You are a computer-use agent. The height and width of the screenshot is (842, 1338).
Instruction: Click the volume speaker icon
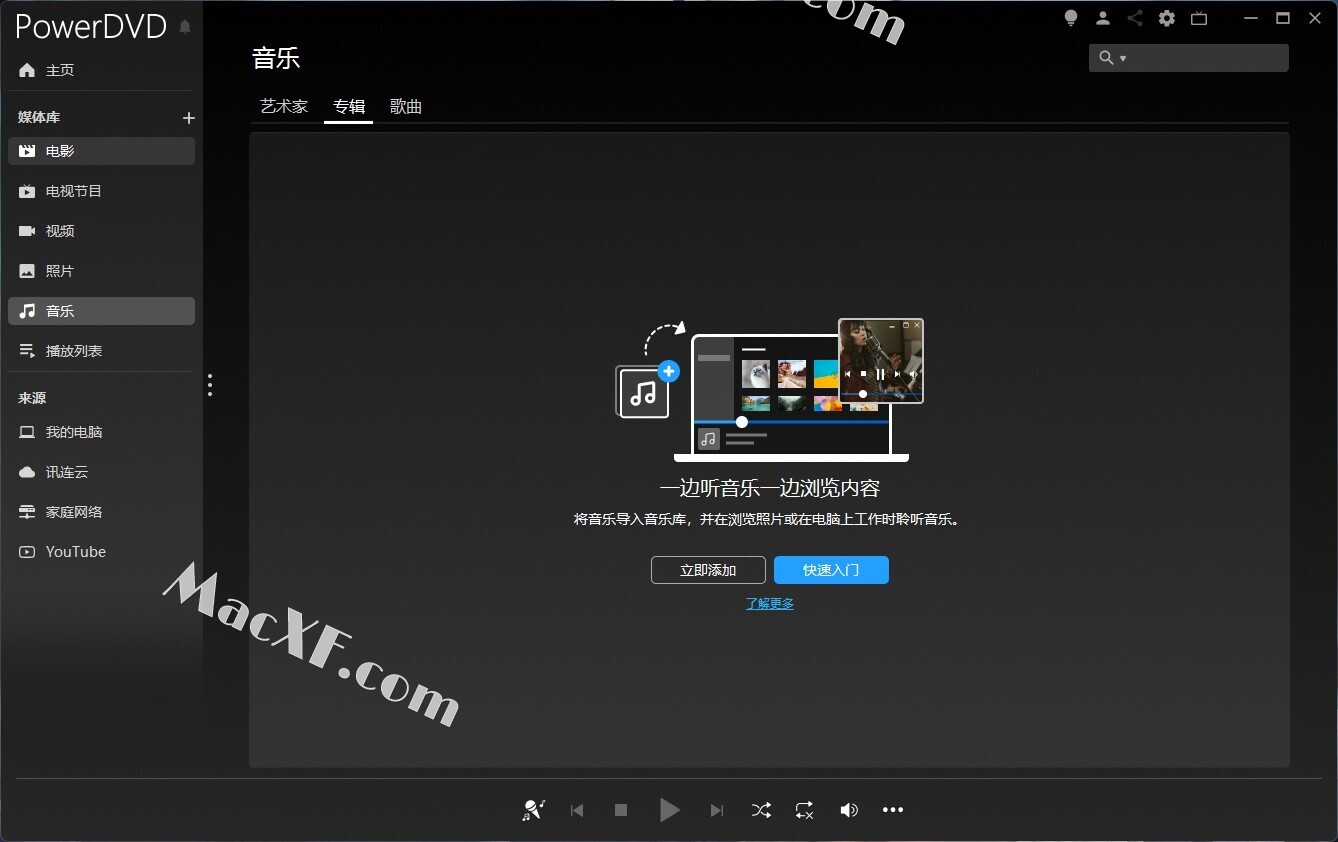point(849,810)
